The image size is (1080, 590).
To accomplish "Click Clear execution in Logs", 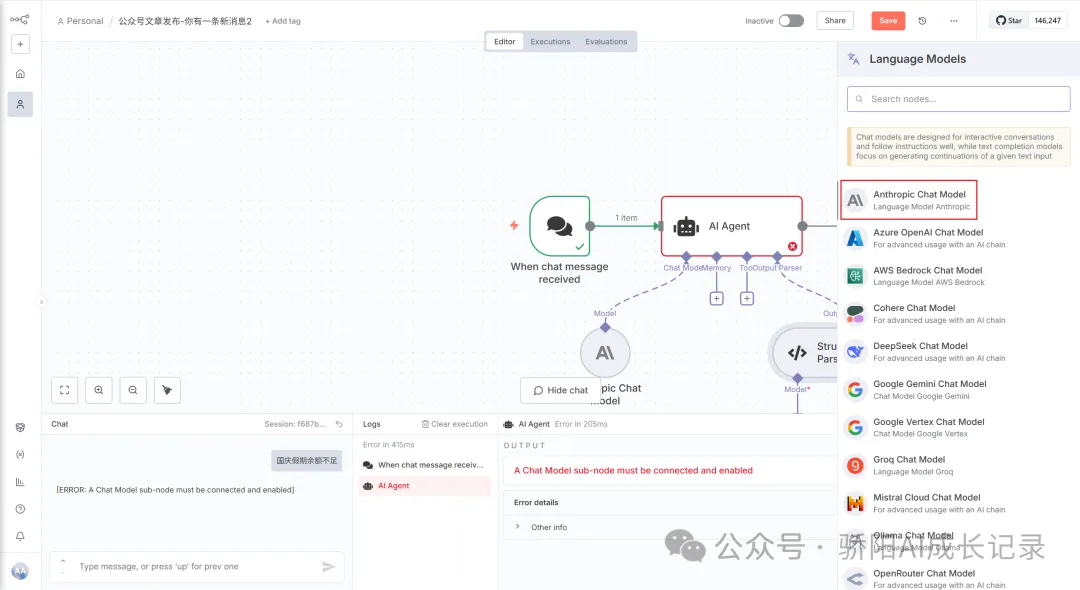I will pos(455,424).
